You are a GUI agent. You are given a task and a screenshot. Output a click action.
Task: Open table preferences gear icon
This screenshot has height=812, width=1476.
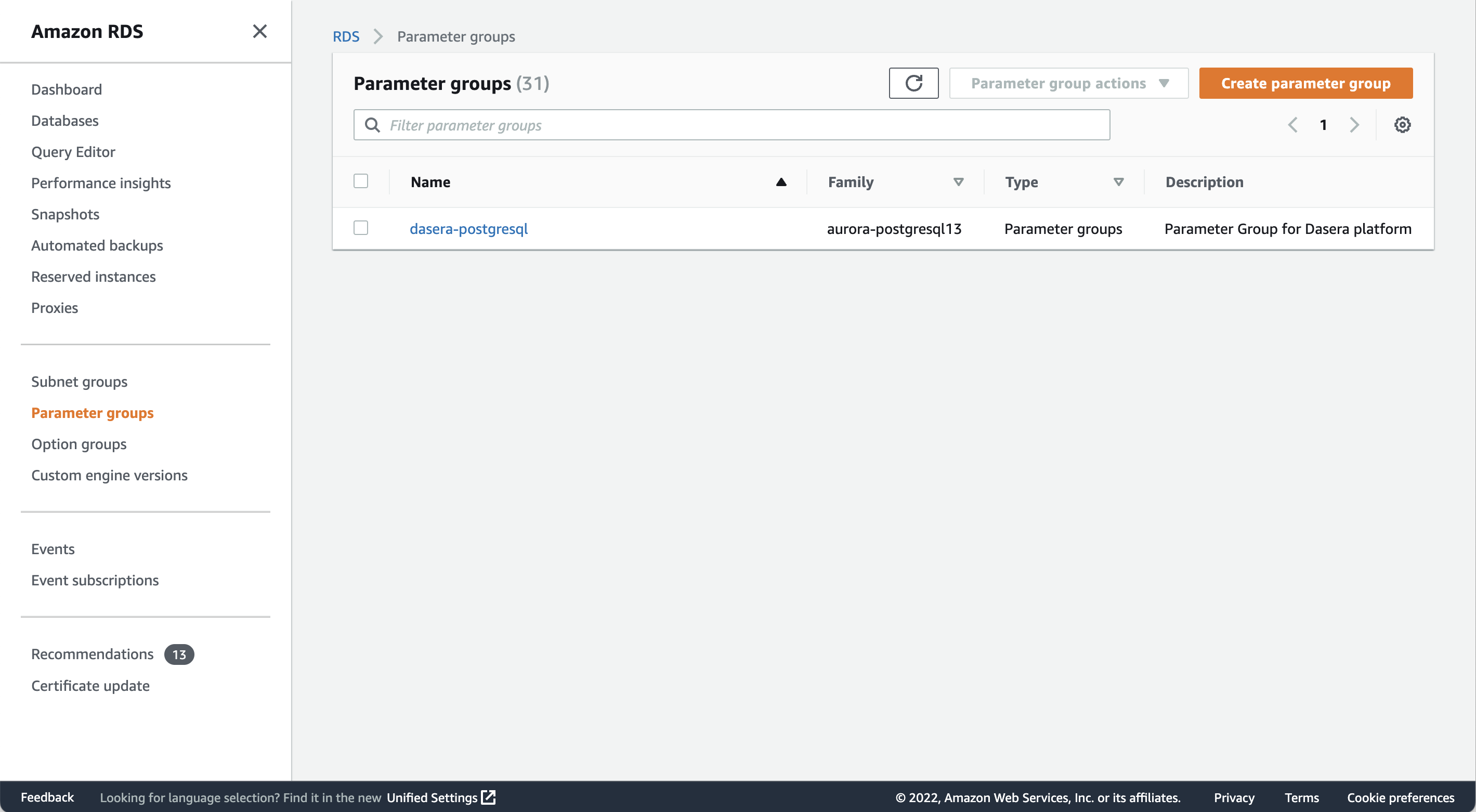pyautogui.click(x=1402, y=125)
